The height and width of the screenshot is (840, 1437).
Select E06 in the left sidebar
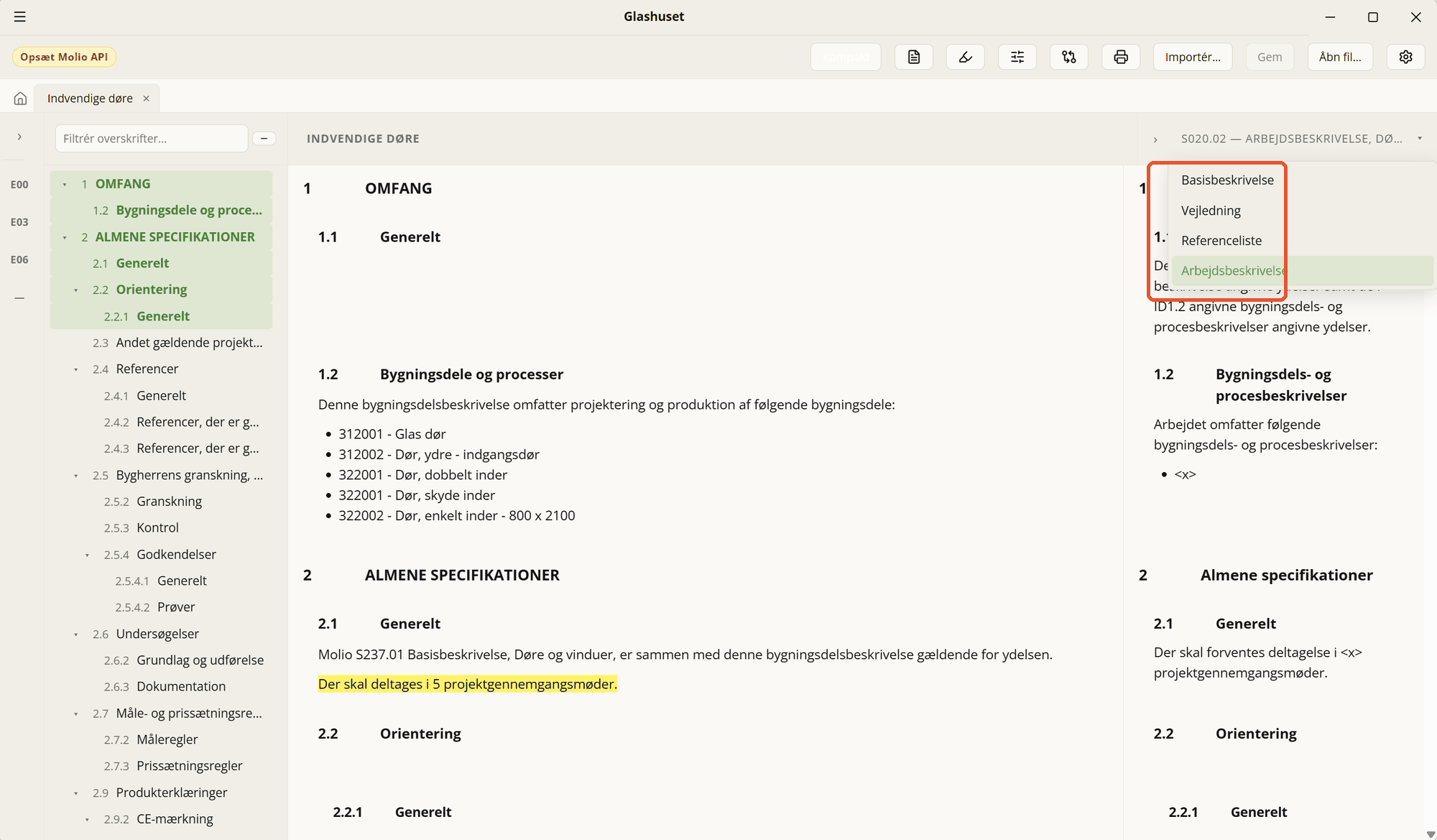[19, 259]
